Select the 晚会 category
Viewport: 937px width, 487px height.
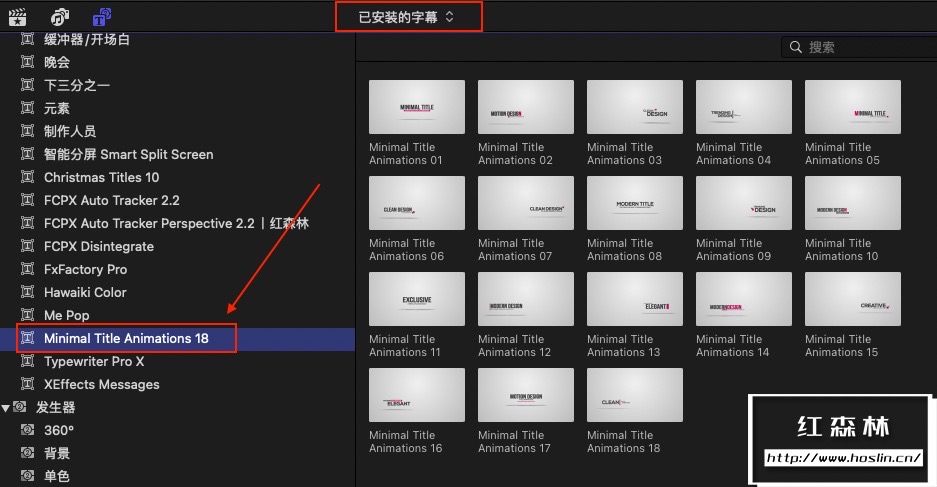click(x=57, y=62)
